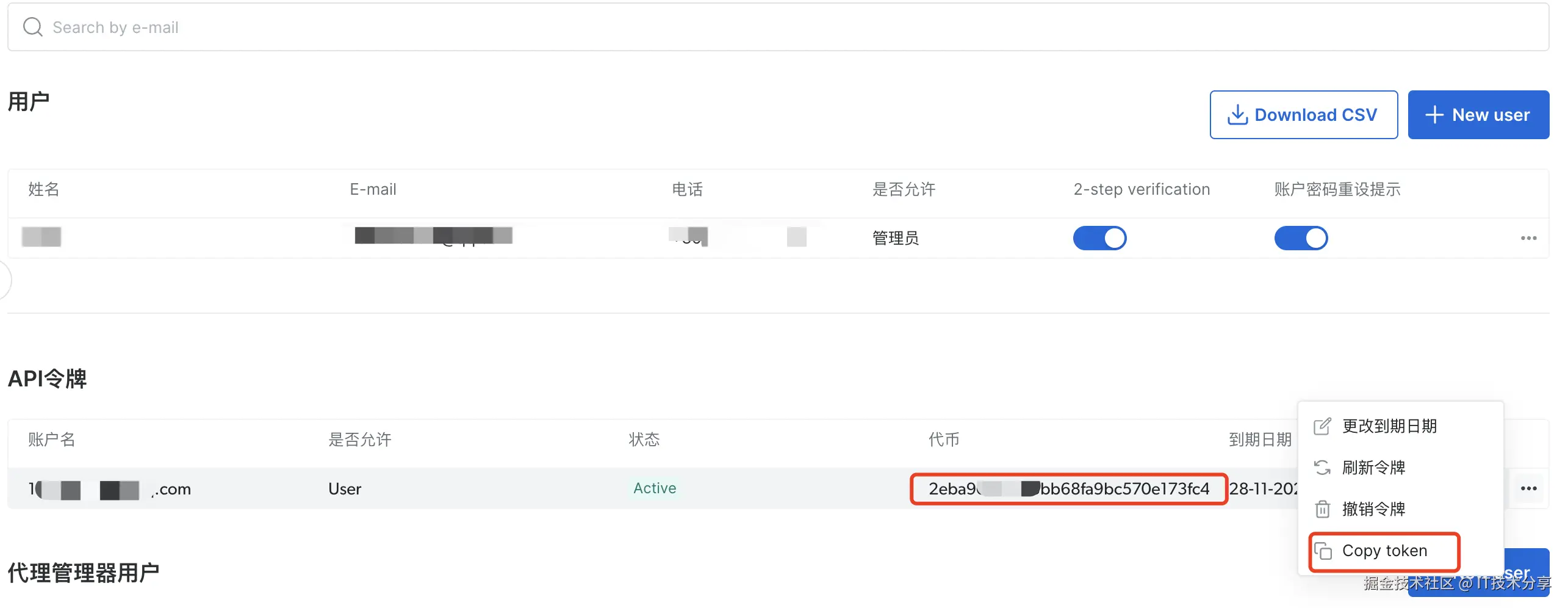Click the 代币 column header
The width and height of the screenshot is (1568, 608).
[944, 440]
